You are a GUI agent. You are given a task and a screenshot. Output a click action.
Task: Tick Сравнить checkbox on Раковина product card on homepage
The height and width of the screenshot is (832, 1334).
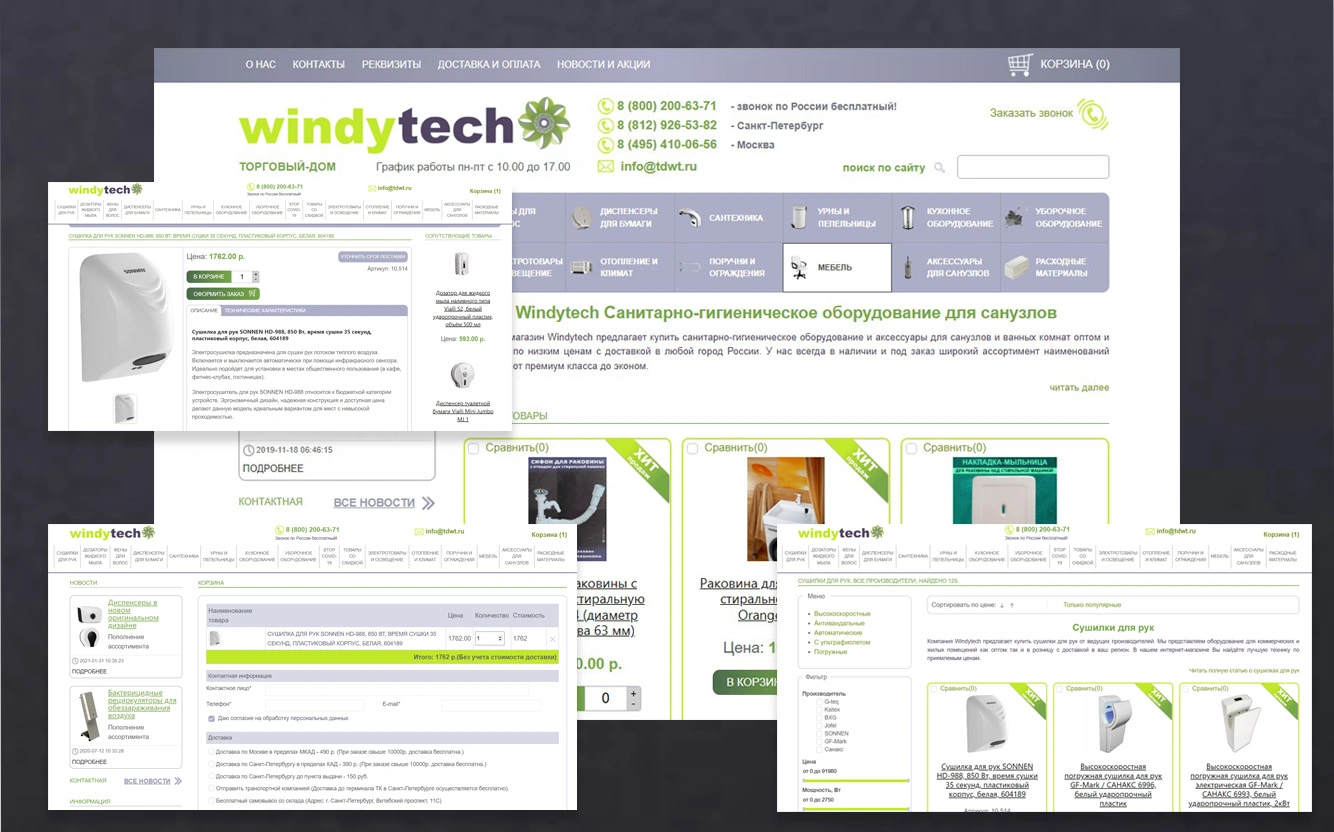(x=693, y=448)
